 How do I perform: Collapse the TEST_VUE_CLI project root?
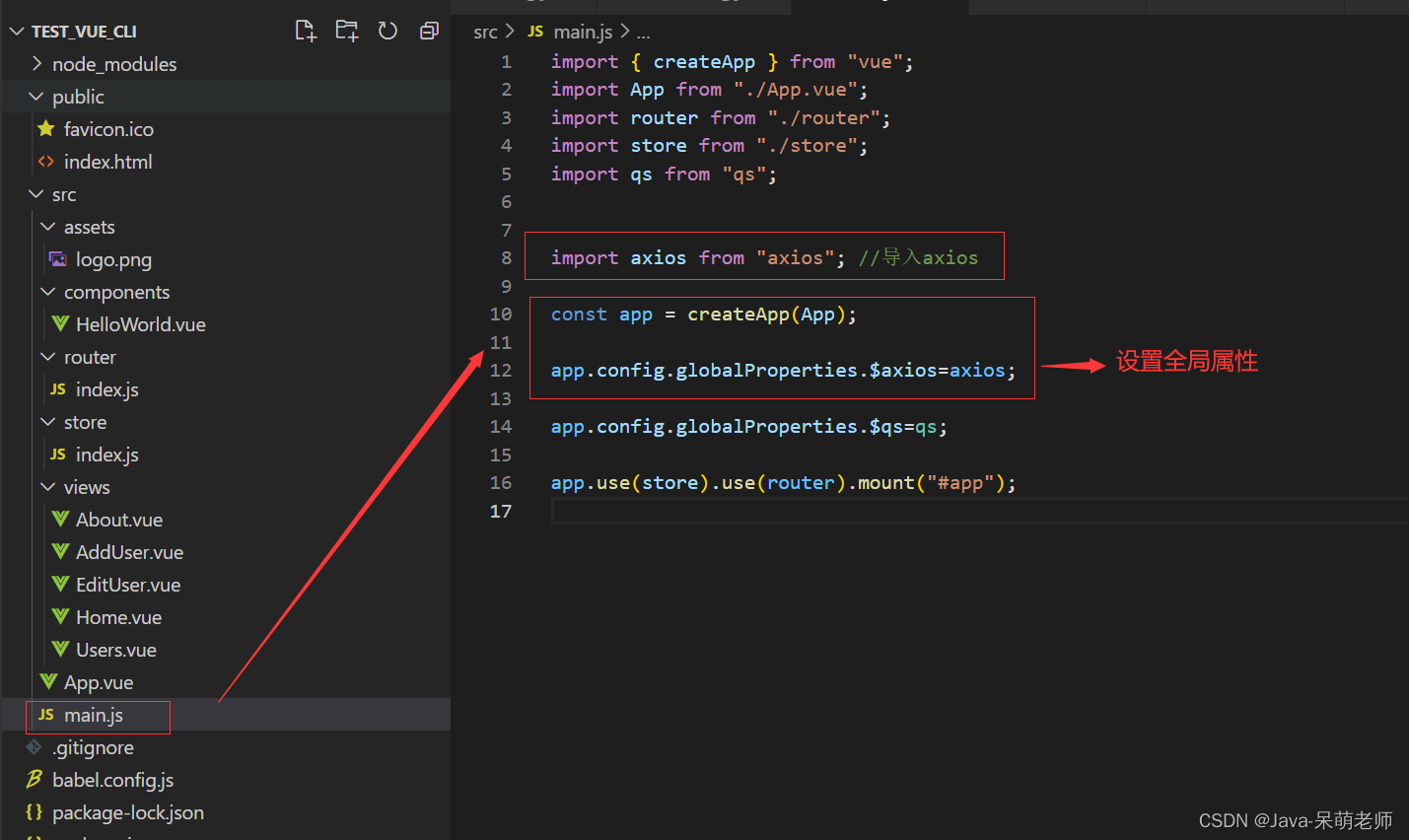[x=17, y=32]
